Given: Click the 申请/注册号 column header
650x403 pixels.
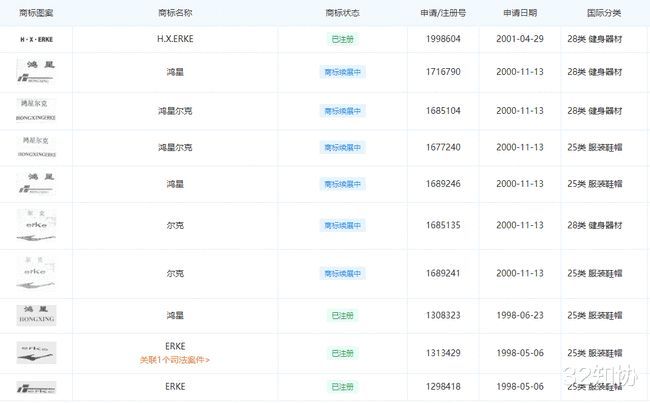Looking at the screenshot, I should tap(443, 13).
